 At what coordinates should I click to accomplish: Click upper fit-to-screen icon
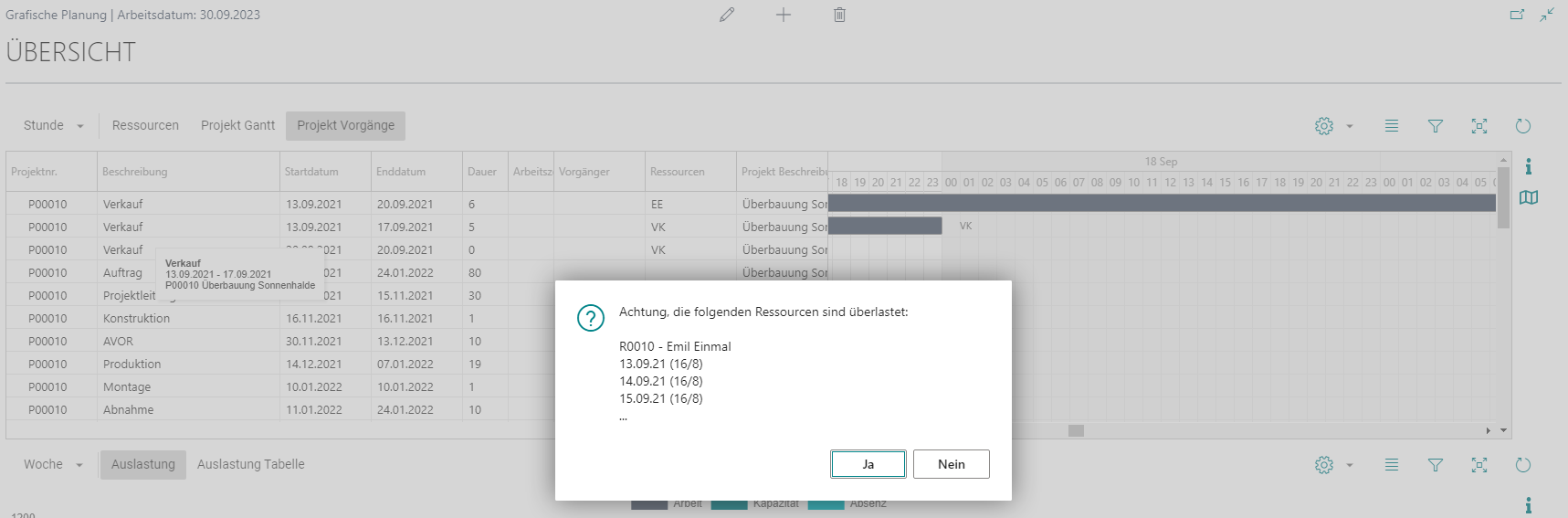click(x=1479, y=126)
